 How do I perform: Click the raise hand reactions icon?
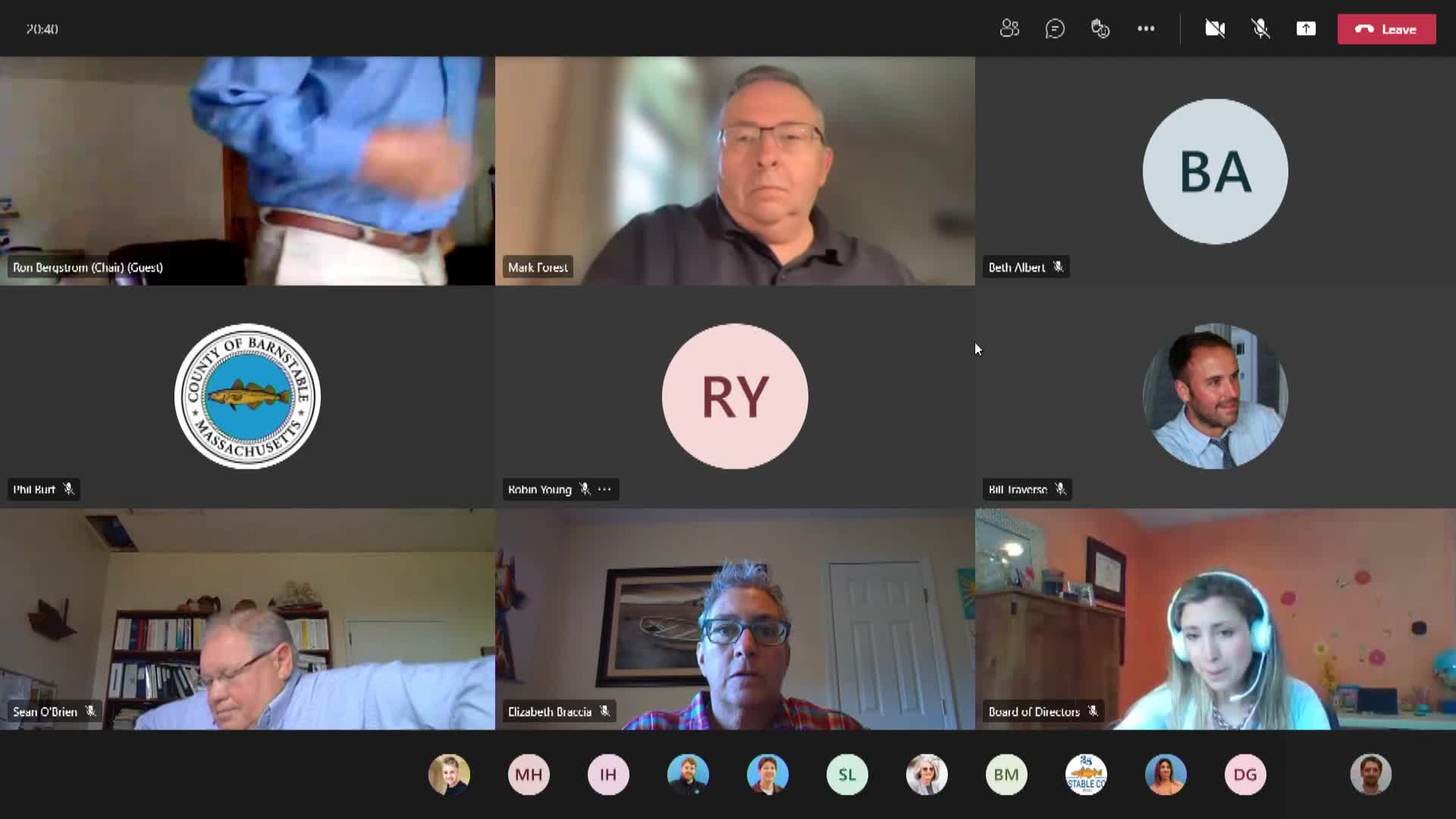(1100, 29)
